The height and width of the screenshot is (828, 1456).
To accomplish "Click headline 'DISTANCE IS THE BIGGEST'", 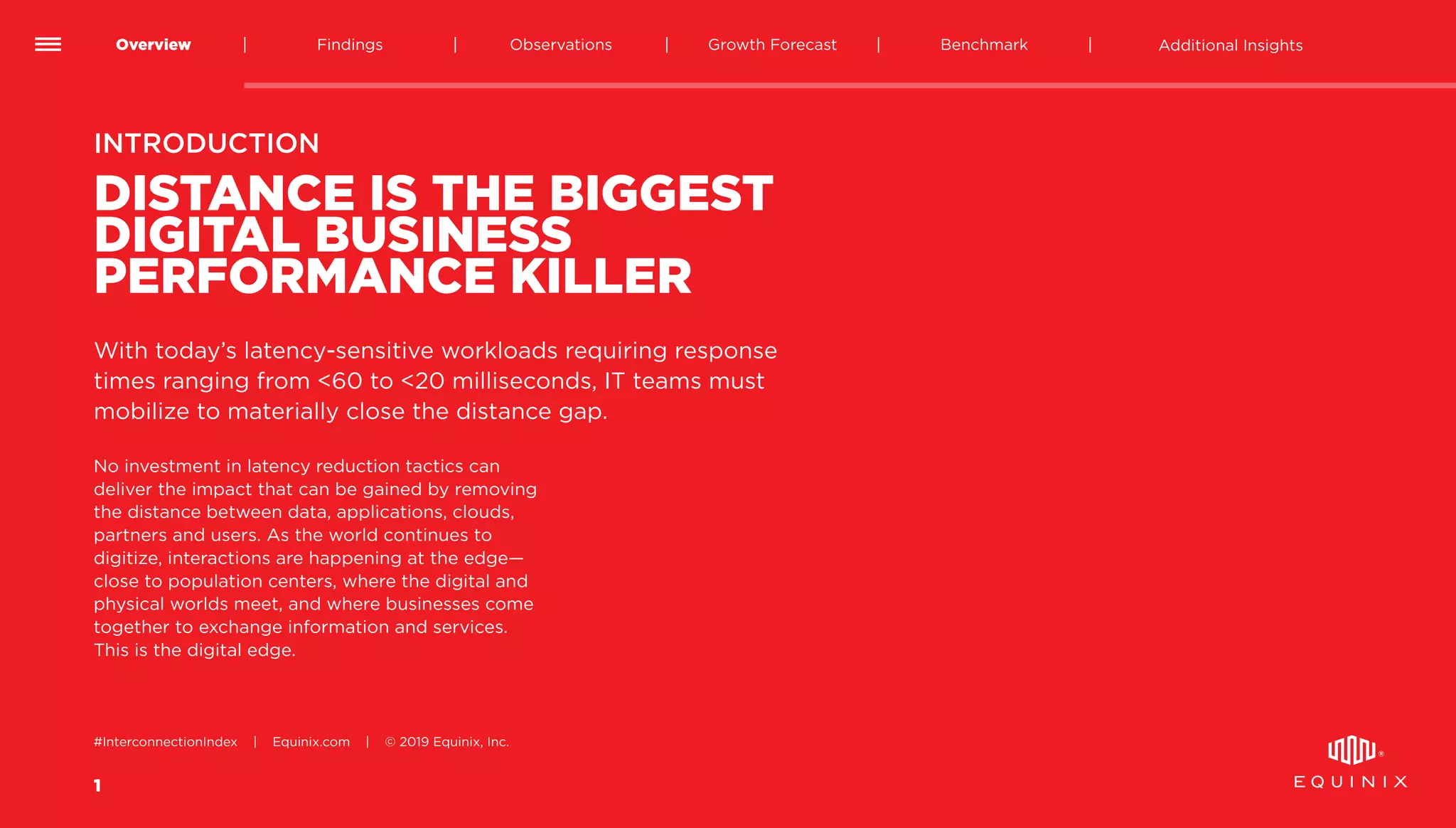I will (434, 193).
